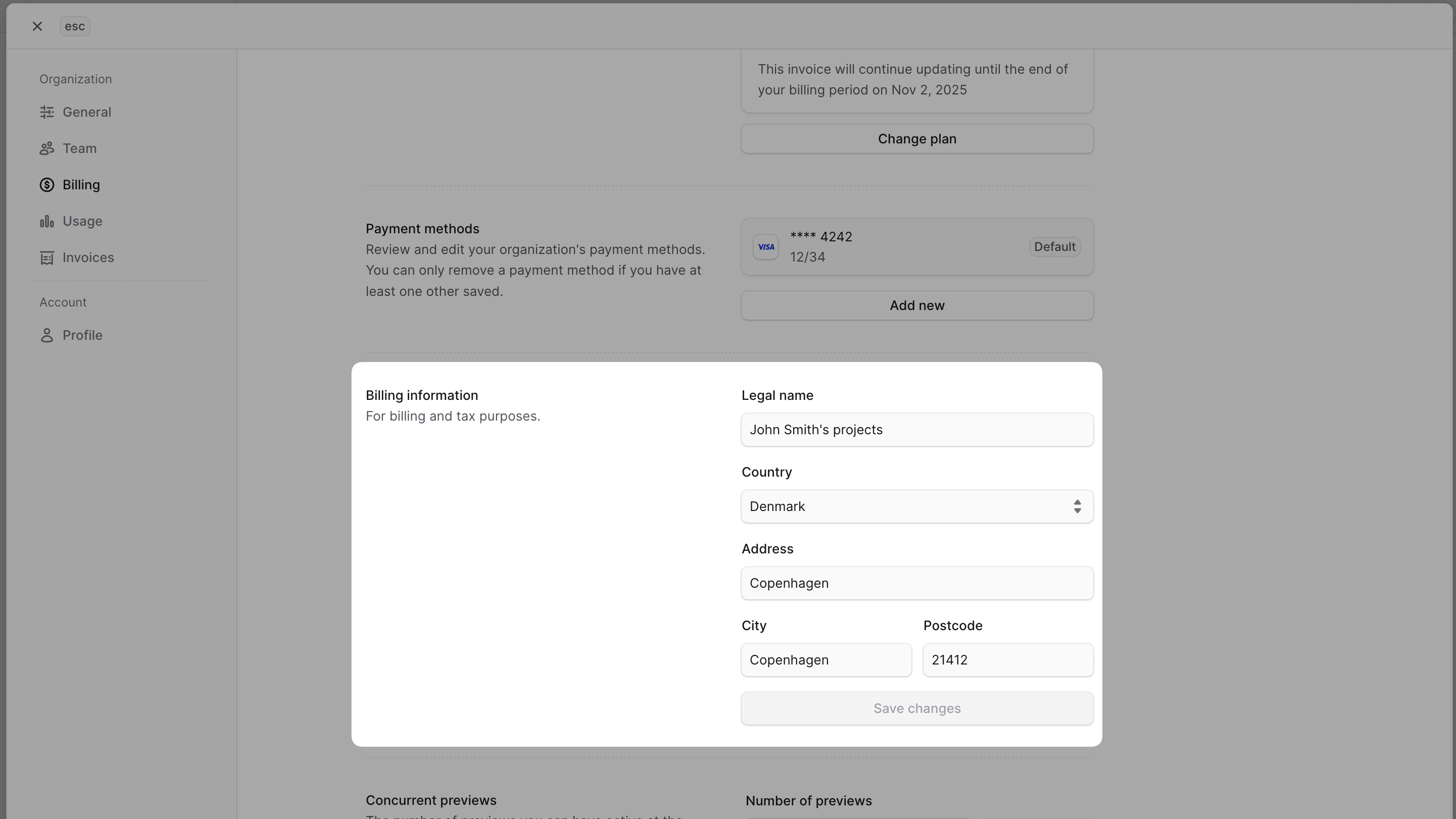
Task: Click the Visa card logo
Action: click(x=766, y=247)
